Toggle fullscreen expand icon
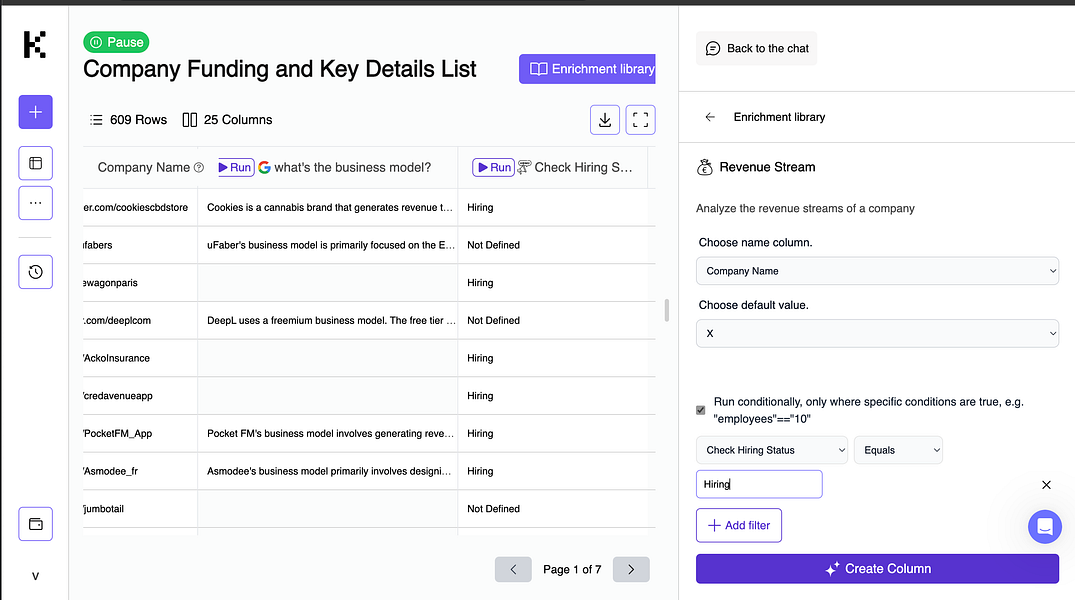This screenshot has width=1075, height=600. (641, 120)
